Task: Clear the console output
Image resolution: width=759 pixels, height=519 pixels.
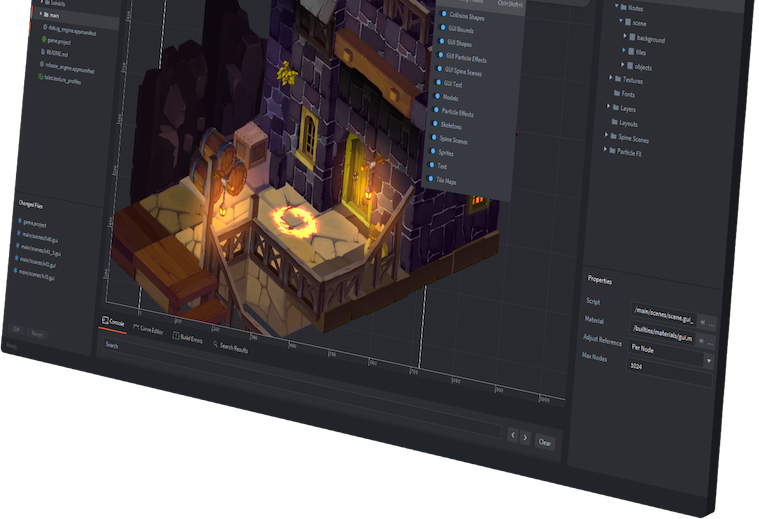Action: 545,442
